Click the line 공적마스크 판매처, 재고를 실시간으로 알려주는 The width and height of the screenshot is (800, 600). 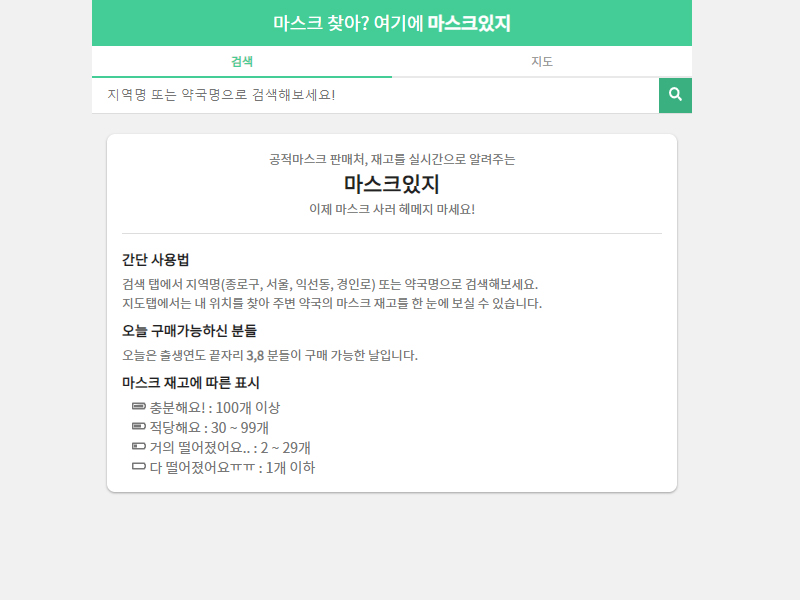coord(392,159)
